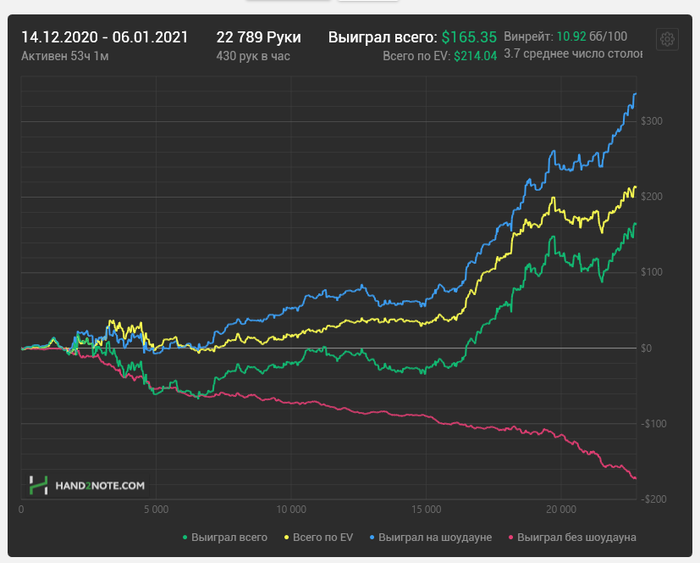Click the 10.92 winrate value
Image resolution: width=700 pixels, height=563 pixels.
[x=571, y=36]
